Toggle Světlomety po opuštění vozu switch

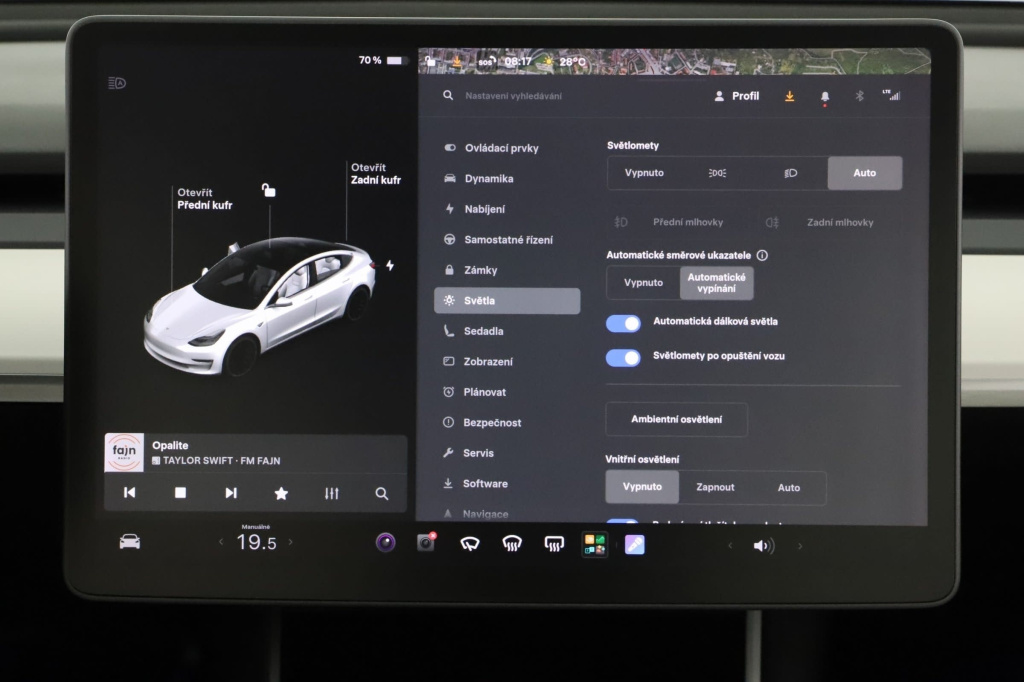pyautogui.click(x=623, y=357)
